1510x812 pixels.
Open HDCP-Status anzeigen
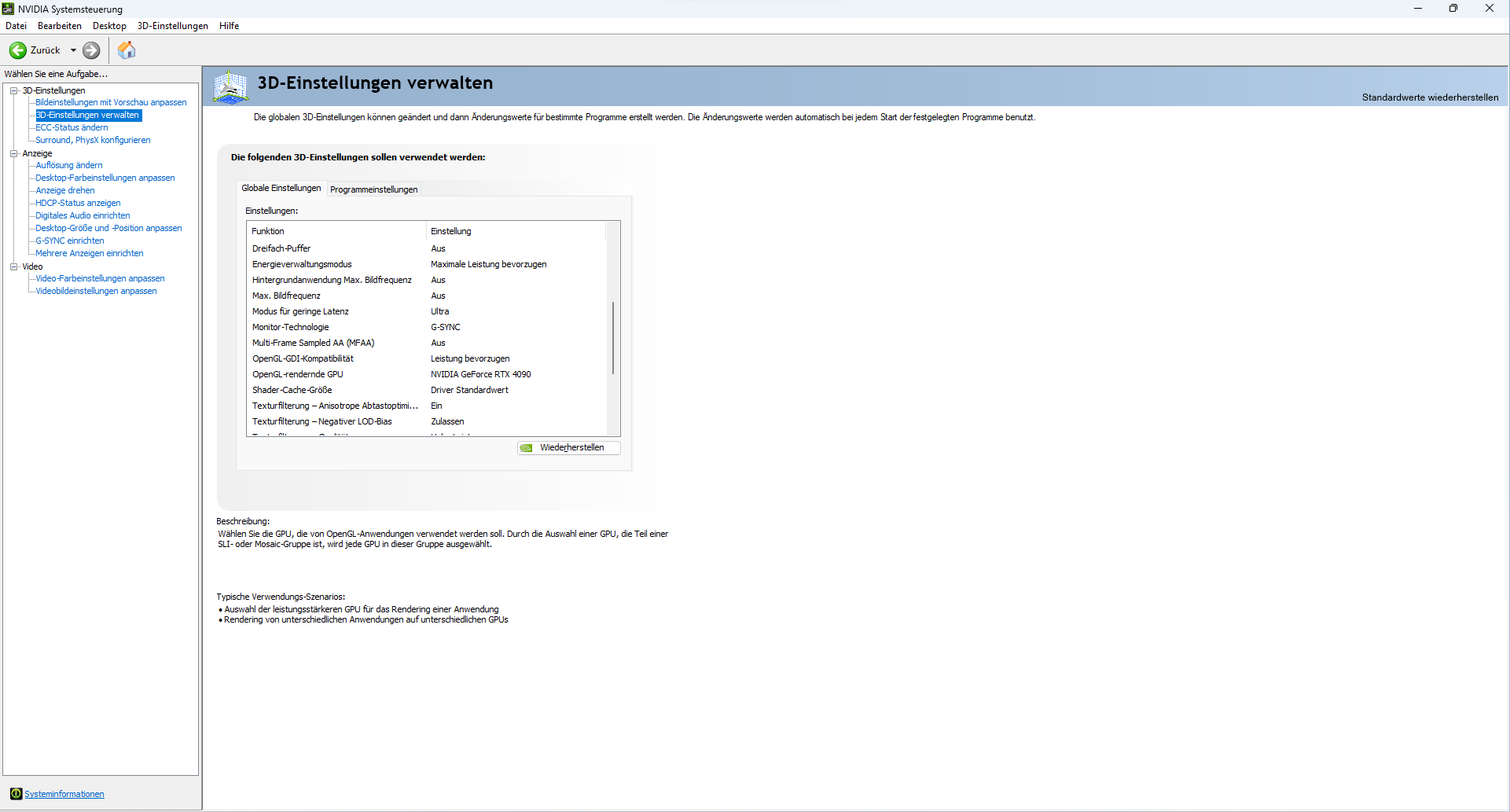pos(78,203)
